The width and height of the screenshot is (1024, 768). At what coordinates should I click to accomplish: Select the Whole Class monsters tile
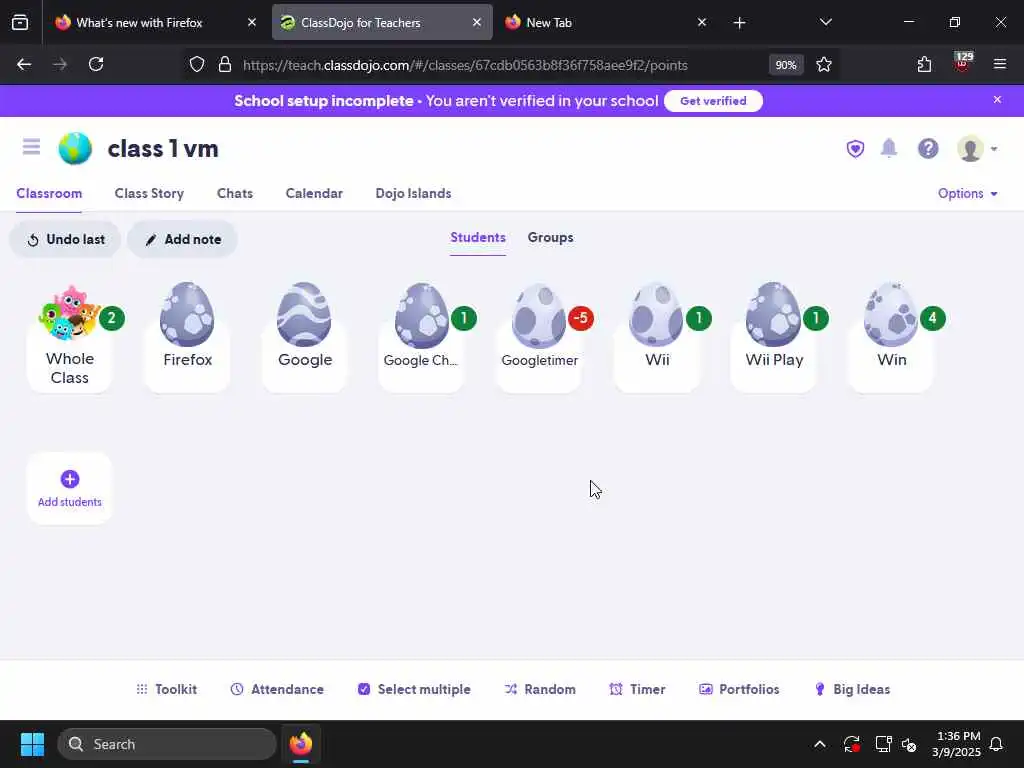click(69, 338)
